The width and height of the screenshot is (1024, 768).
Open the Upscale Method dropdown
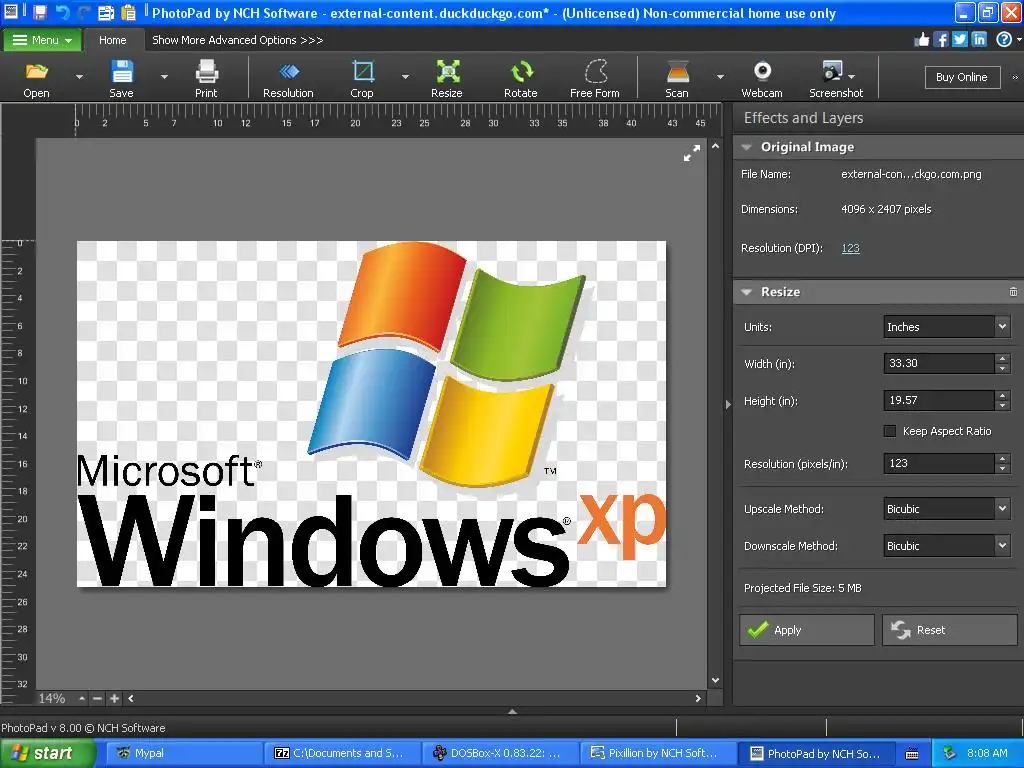click(x=947, y=509)
